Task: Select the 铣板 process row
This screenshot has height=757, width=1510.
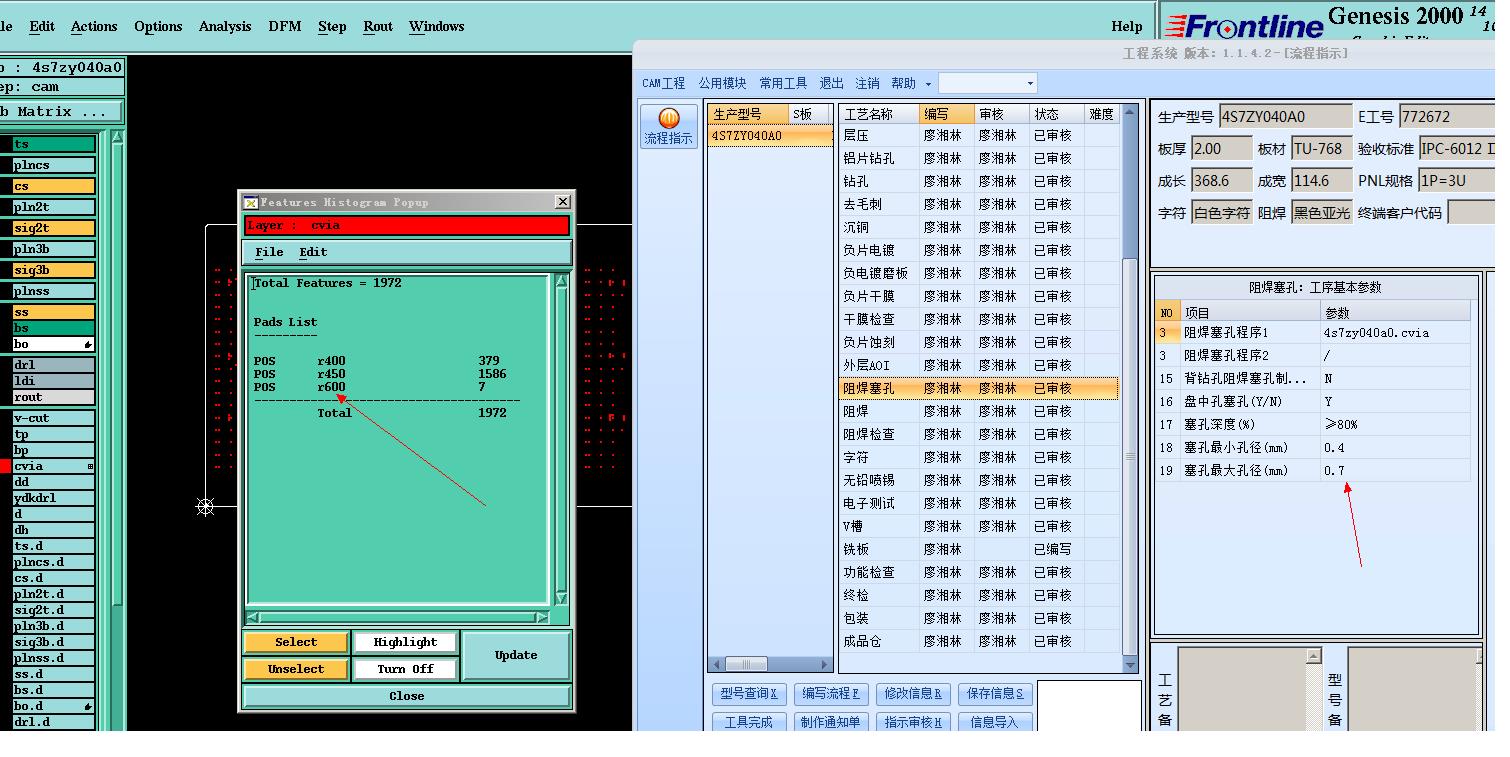Action: pyautogui.click(x=978, y=549)
